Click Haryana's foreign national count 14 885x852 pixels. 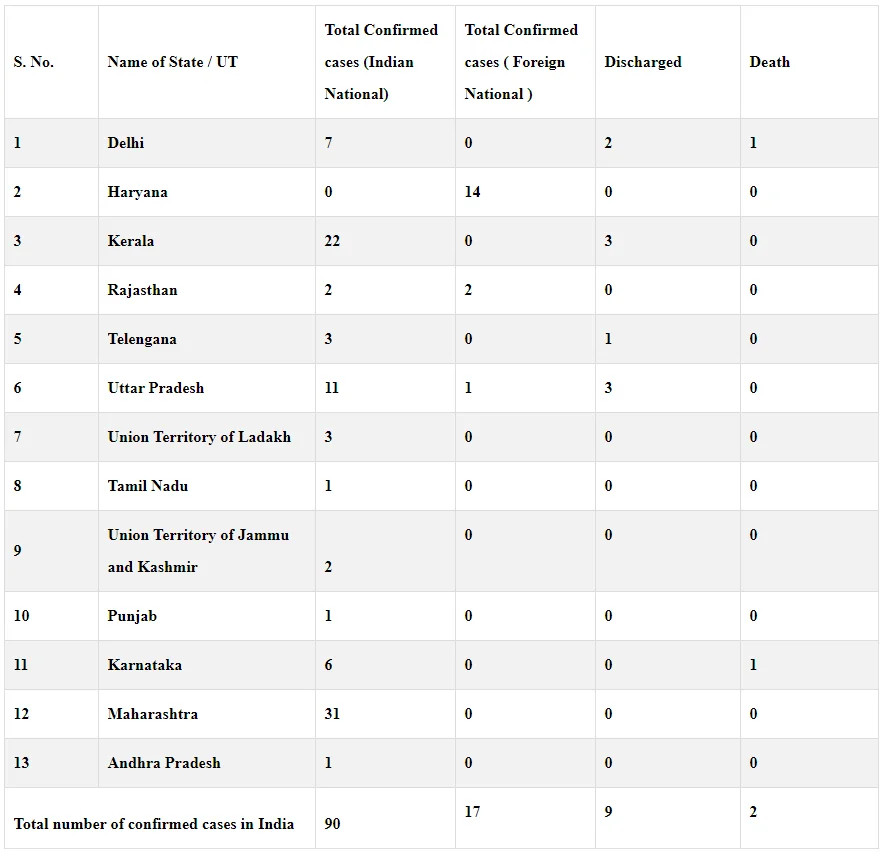click(472, 192)
